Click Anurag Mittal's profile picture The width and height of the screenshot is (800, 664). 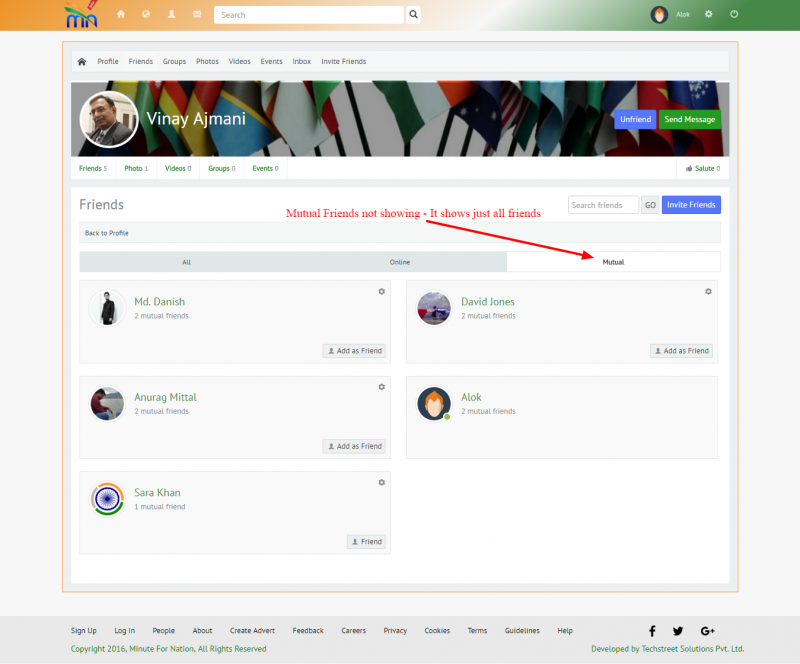(107, 403)
